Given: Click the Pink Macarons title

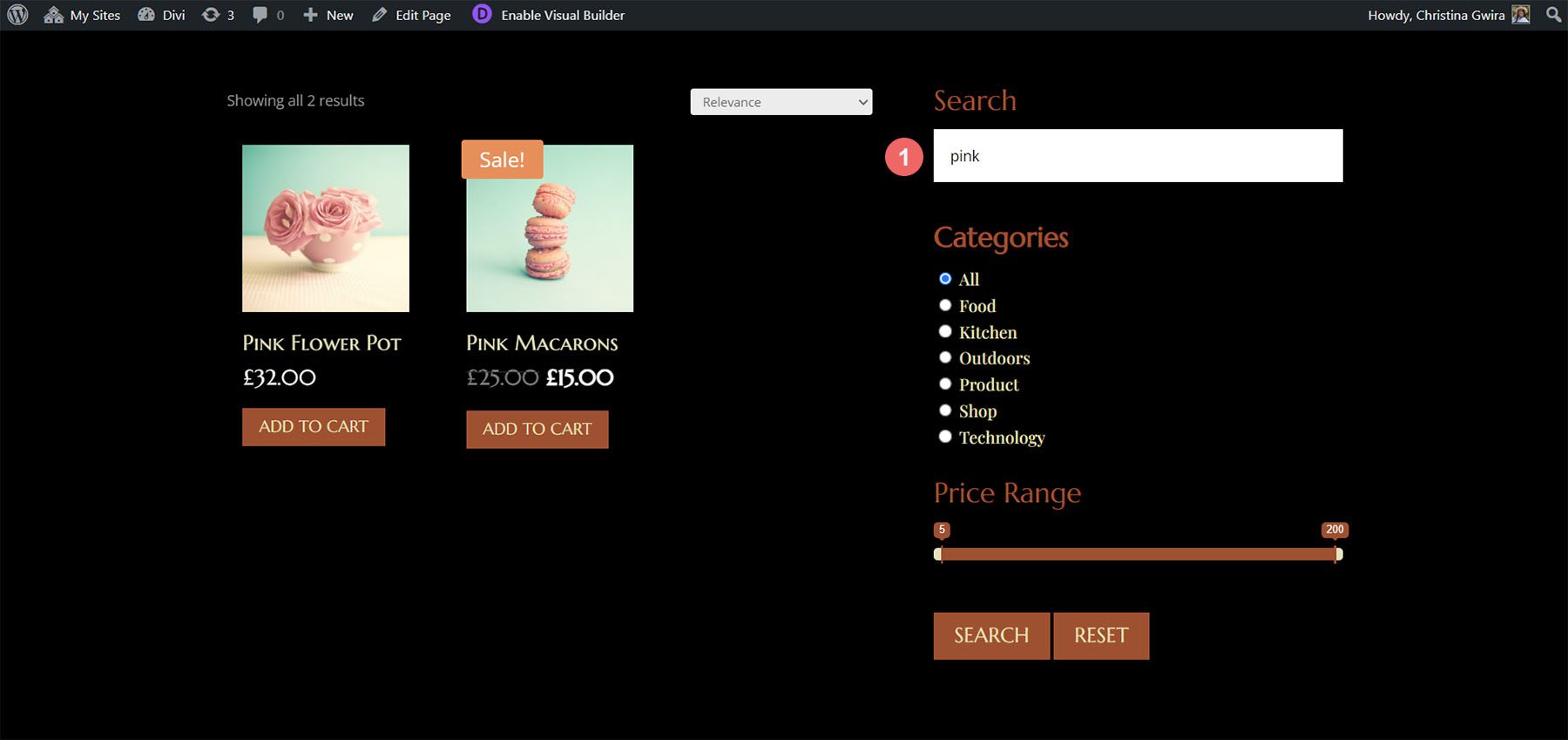Looking at the screenshot, I should [x=542, y=343].
